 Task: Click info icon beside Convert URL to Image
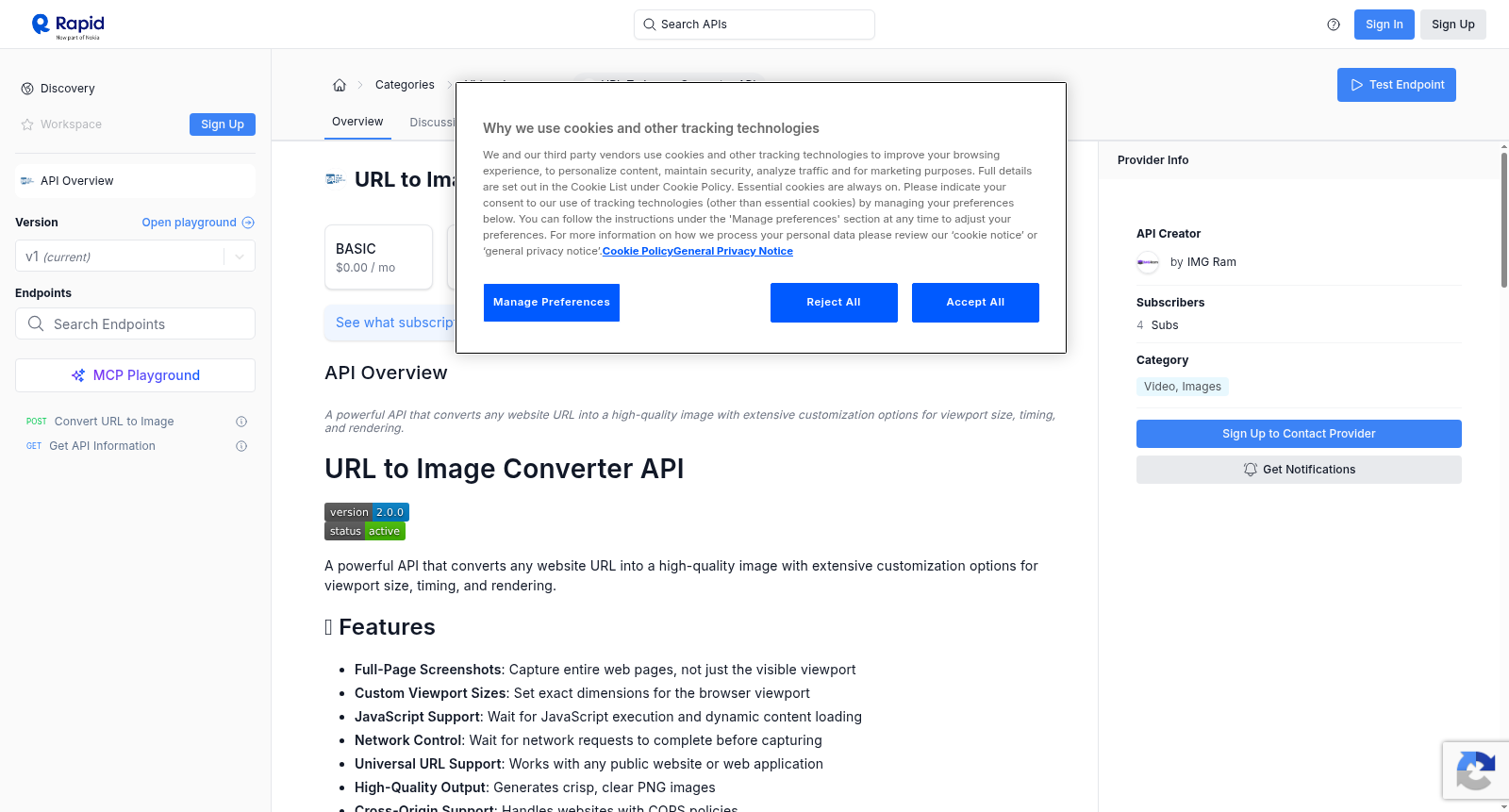(x=241, y=422)
